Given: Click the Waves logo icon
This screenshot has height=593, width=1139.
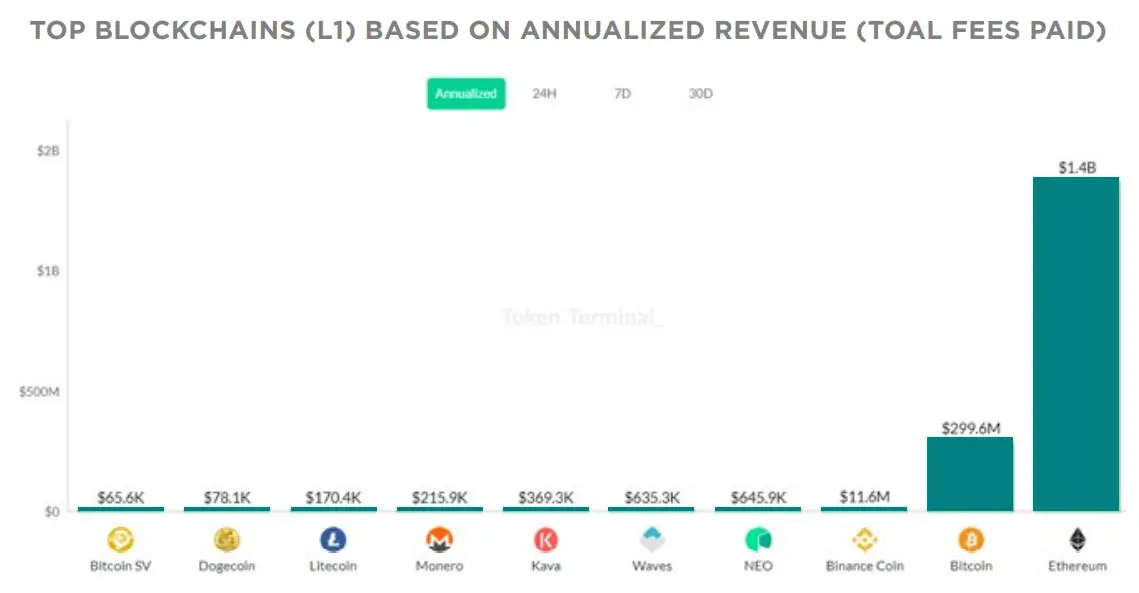Looking at the screenshot, I should point(652,540).
